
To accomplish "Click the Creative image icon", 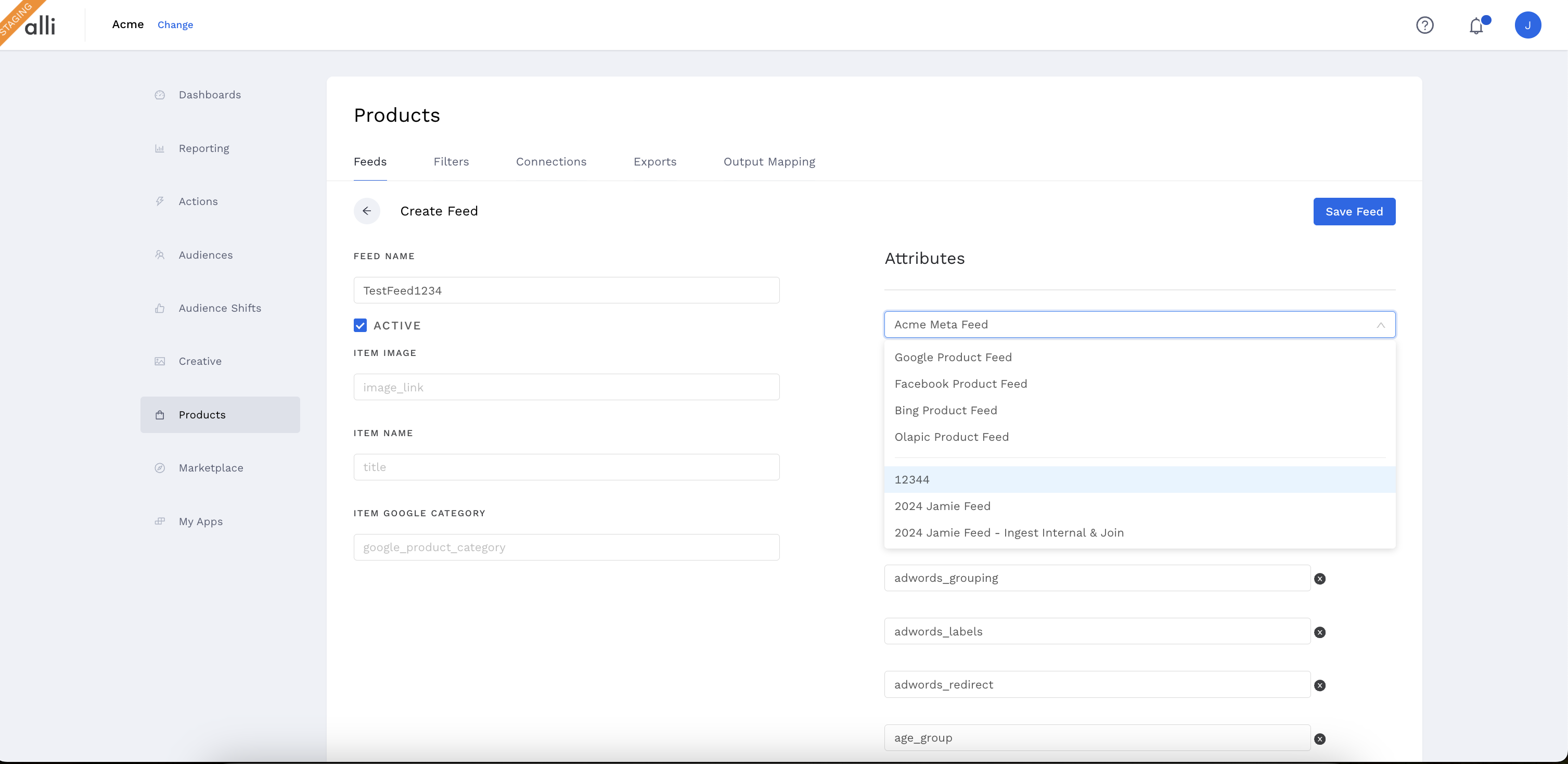I will point(160,362).
